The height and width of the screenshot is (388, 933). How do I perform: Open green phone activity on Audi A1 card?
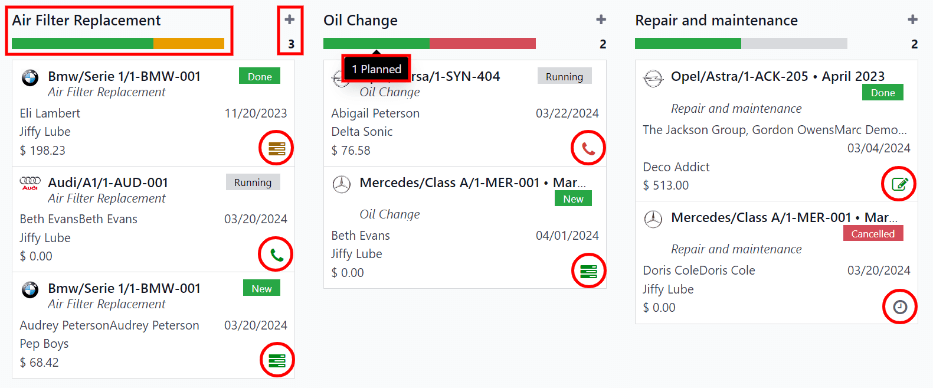tap(277, 256)
